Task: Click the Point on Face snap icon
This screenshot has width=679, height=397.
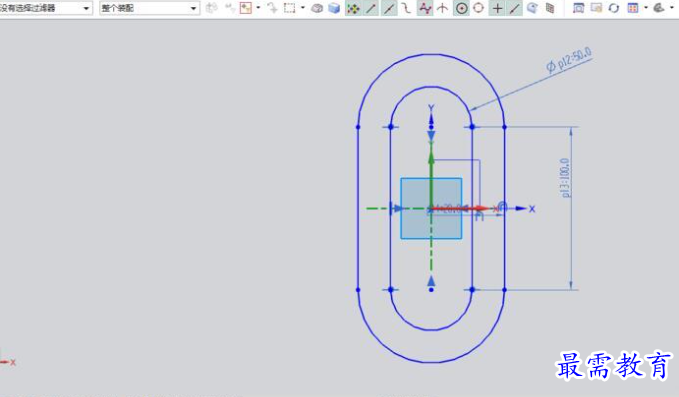Action: (x=532, y=8)
